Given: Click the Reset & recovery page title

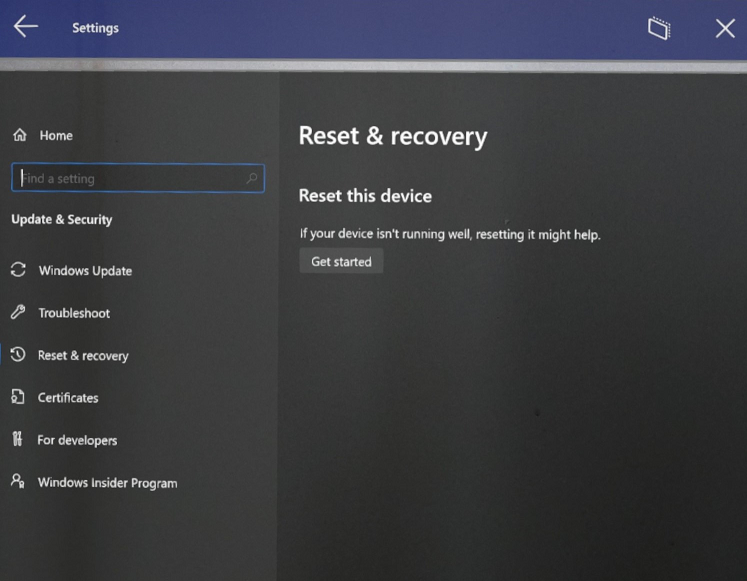Looking at the screenshot, I should coord(393,136).
